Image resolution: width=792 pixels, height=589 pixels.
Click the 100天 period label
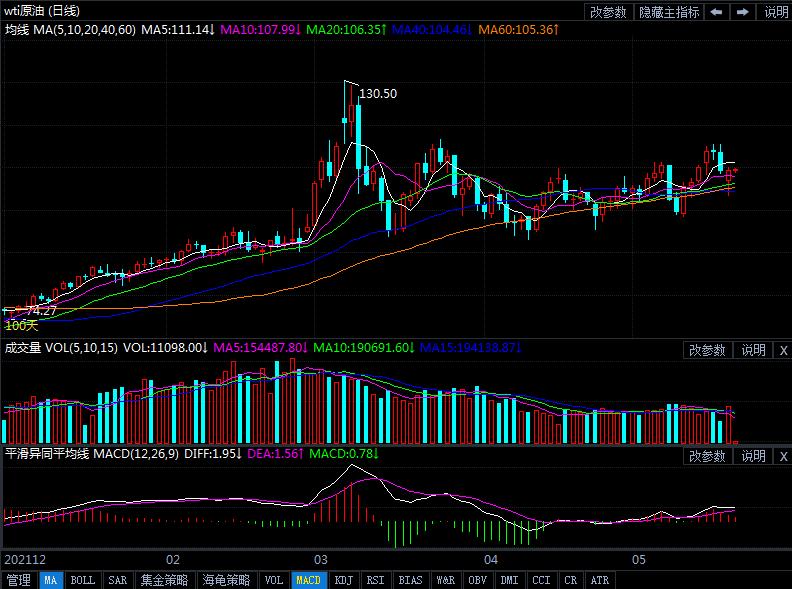(x=20, y=325)
